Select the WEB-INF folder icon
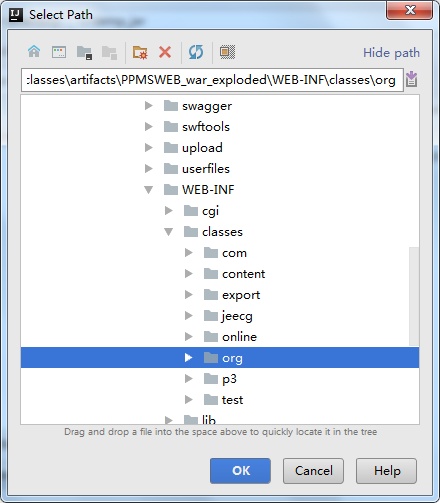 [171, 190]
